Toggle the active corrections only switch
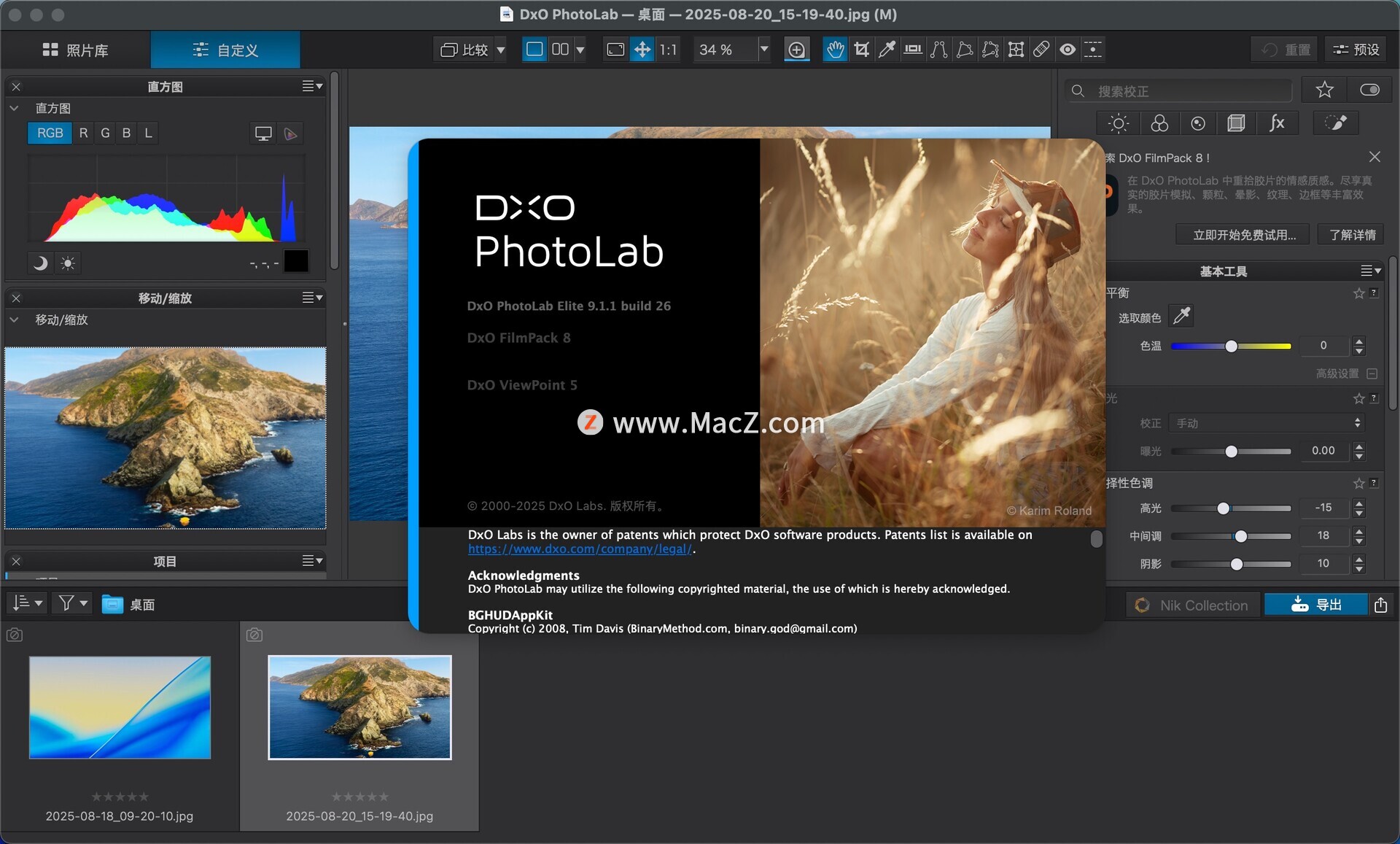This screenshot has height=844, width=1400. (1369, 90)
